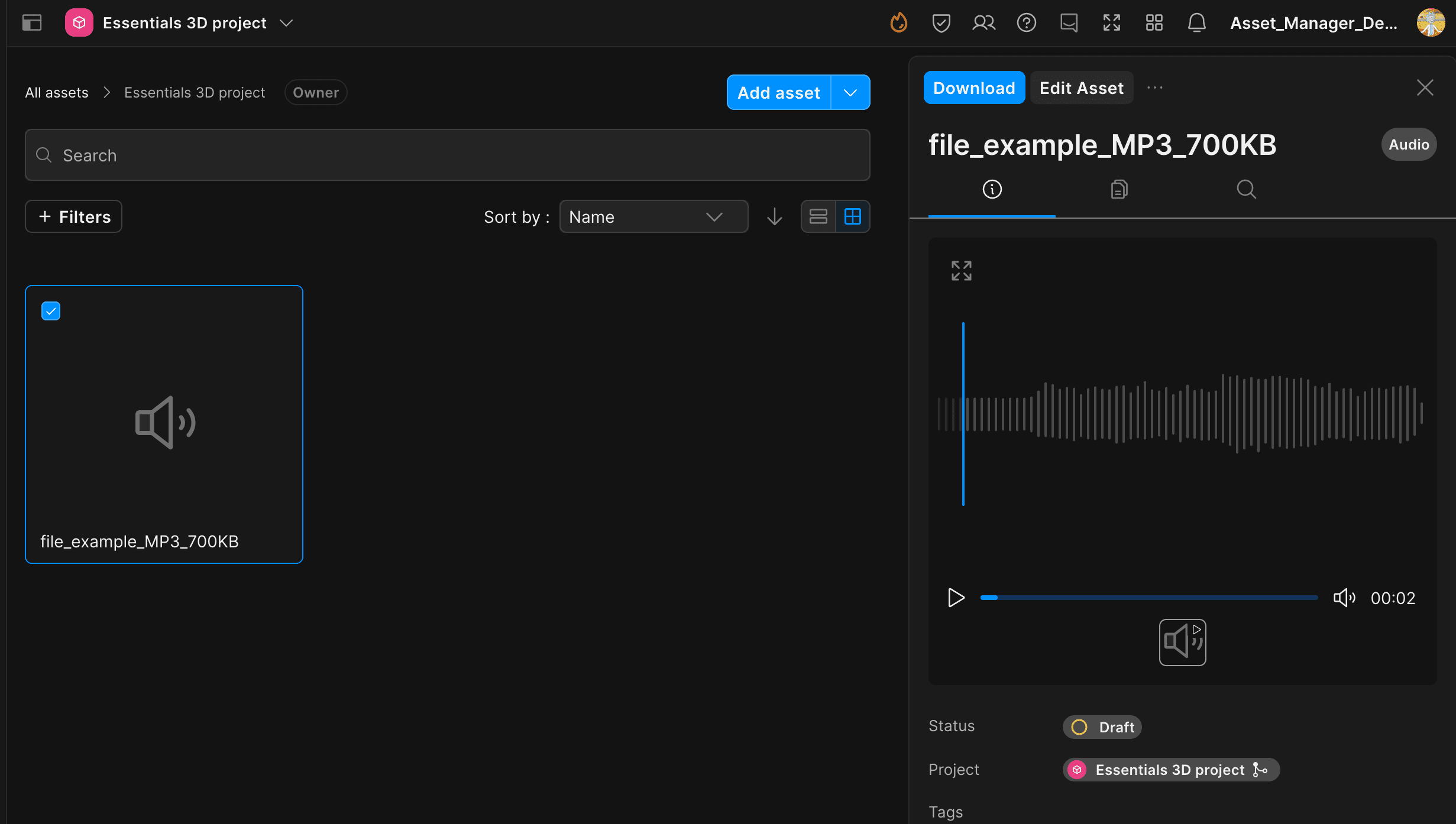The width and height of the screenshot is (1456, 824).
Task: Open the help question mark icon
Action: click(1027, 22)
